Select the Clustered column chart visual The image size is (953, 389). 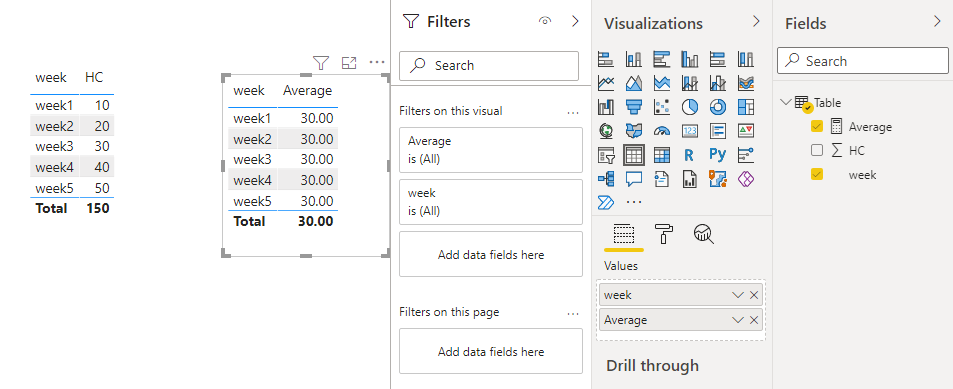tap(689, 59)
